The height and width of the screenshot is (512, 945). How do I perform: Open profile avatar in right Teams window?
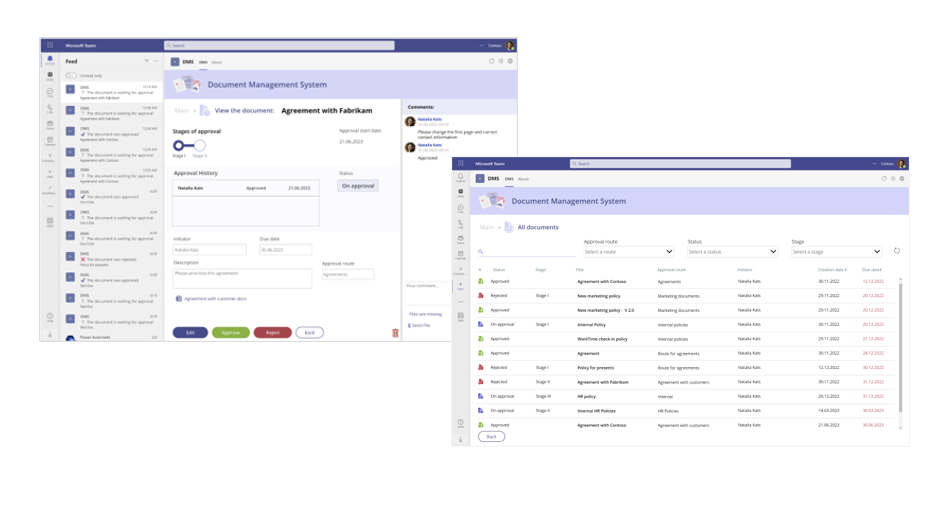(901, 163)
